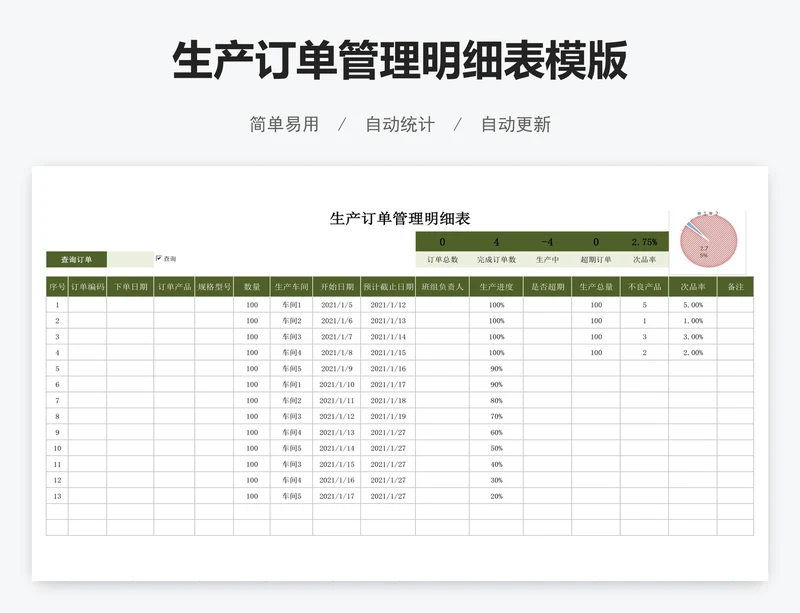800x613 pixels.
Task: Select the 生产总量 column header
Action: point(596,287)
